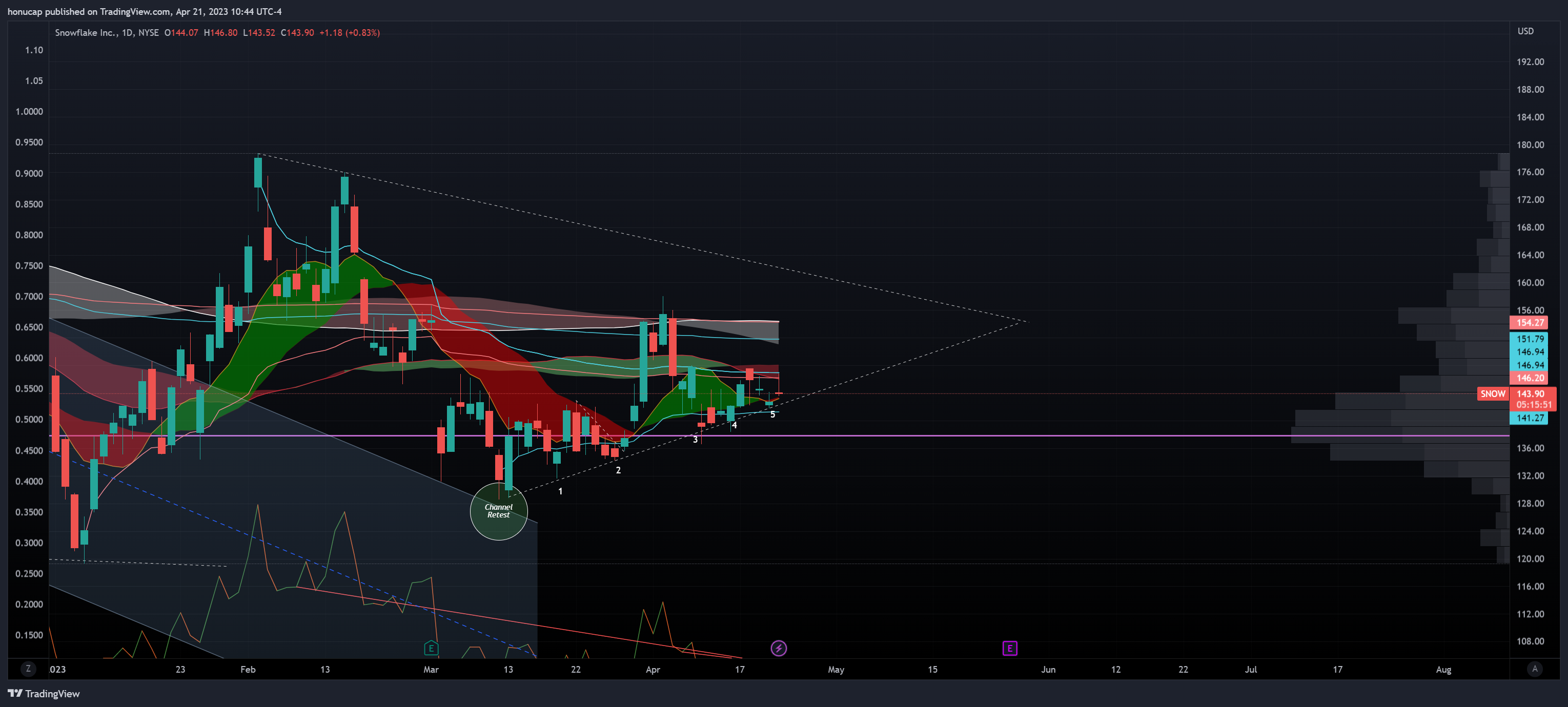This screenshot has width=1568, height=707.
Task: Click the Z circle icon at bottom-left
Action: (x=28, y=669)
